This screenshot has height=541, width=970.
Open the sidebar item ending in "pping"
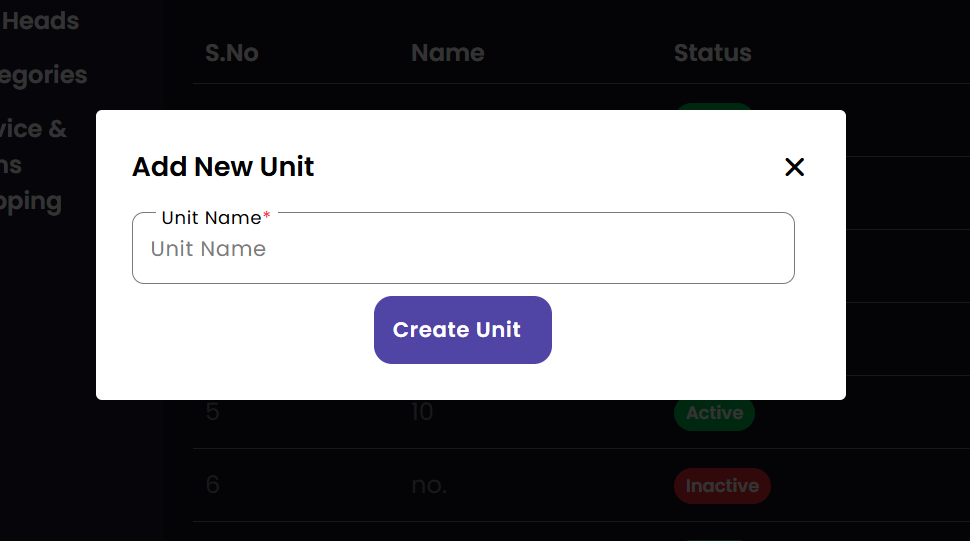click(x=30, y=201)
